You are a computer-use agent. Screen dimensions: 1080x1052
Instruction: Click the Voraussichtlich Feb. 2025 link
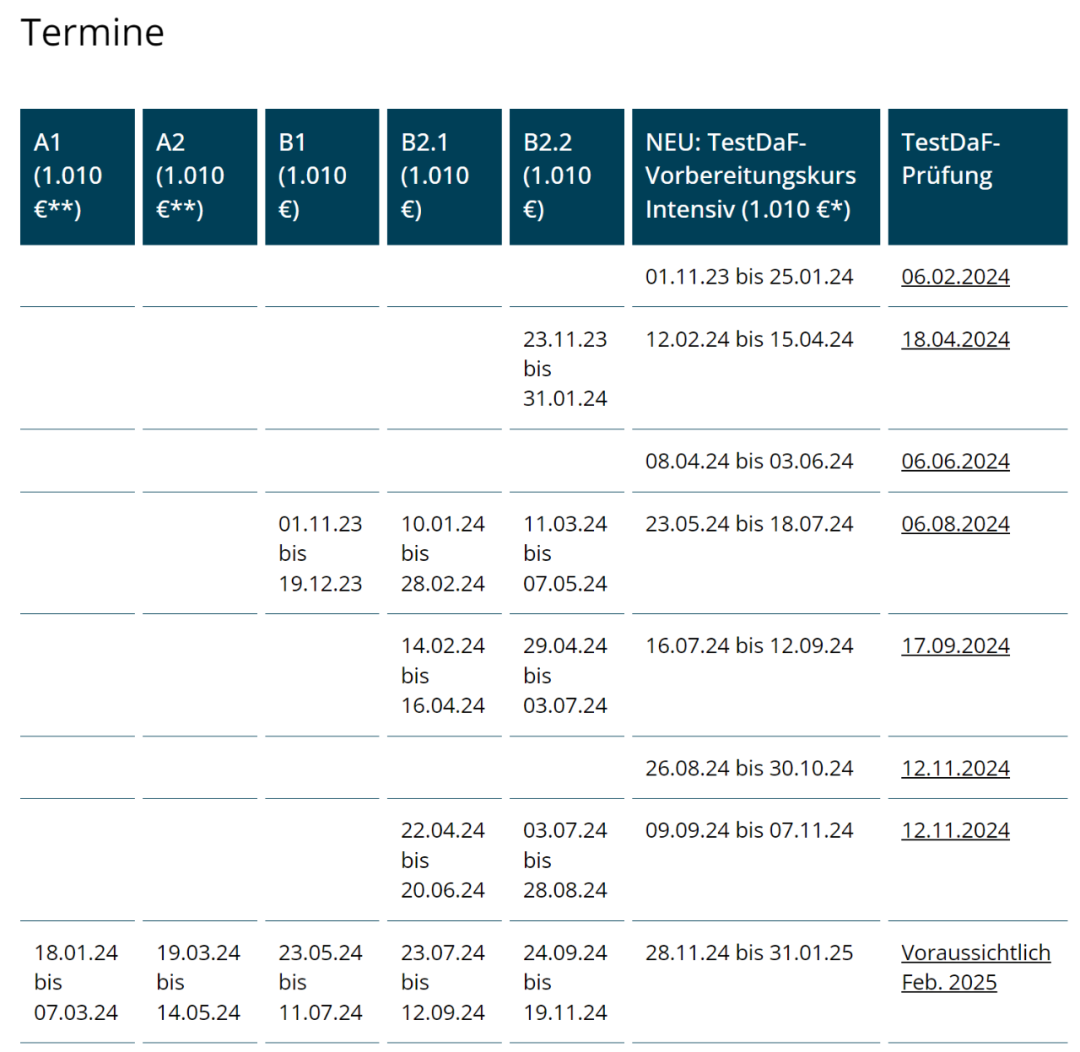click(975, 967)
